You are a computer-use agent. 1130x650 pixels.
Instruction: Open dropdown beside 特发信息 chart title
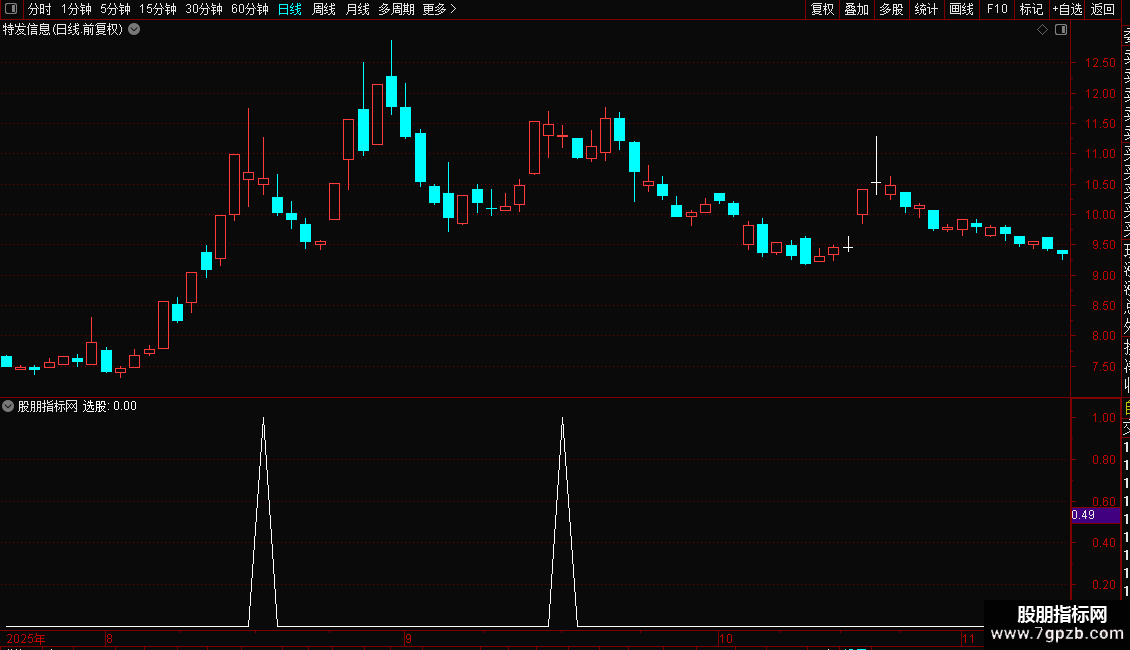134,30
